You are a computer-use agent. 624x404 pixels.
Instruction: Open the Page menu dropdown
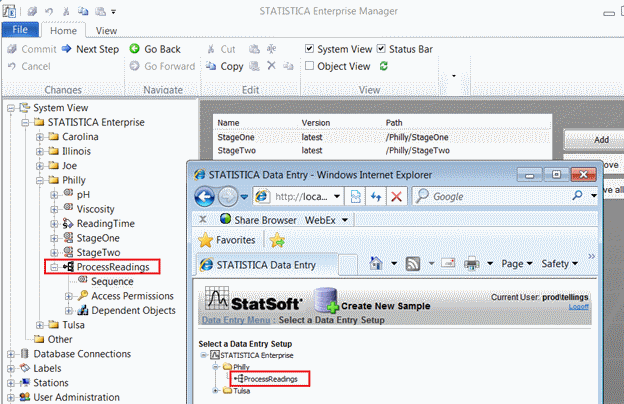click(x=517, y=263)
